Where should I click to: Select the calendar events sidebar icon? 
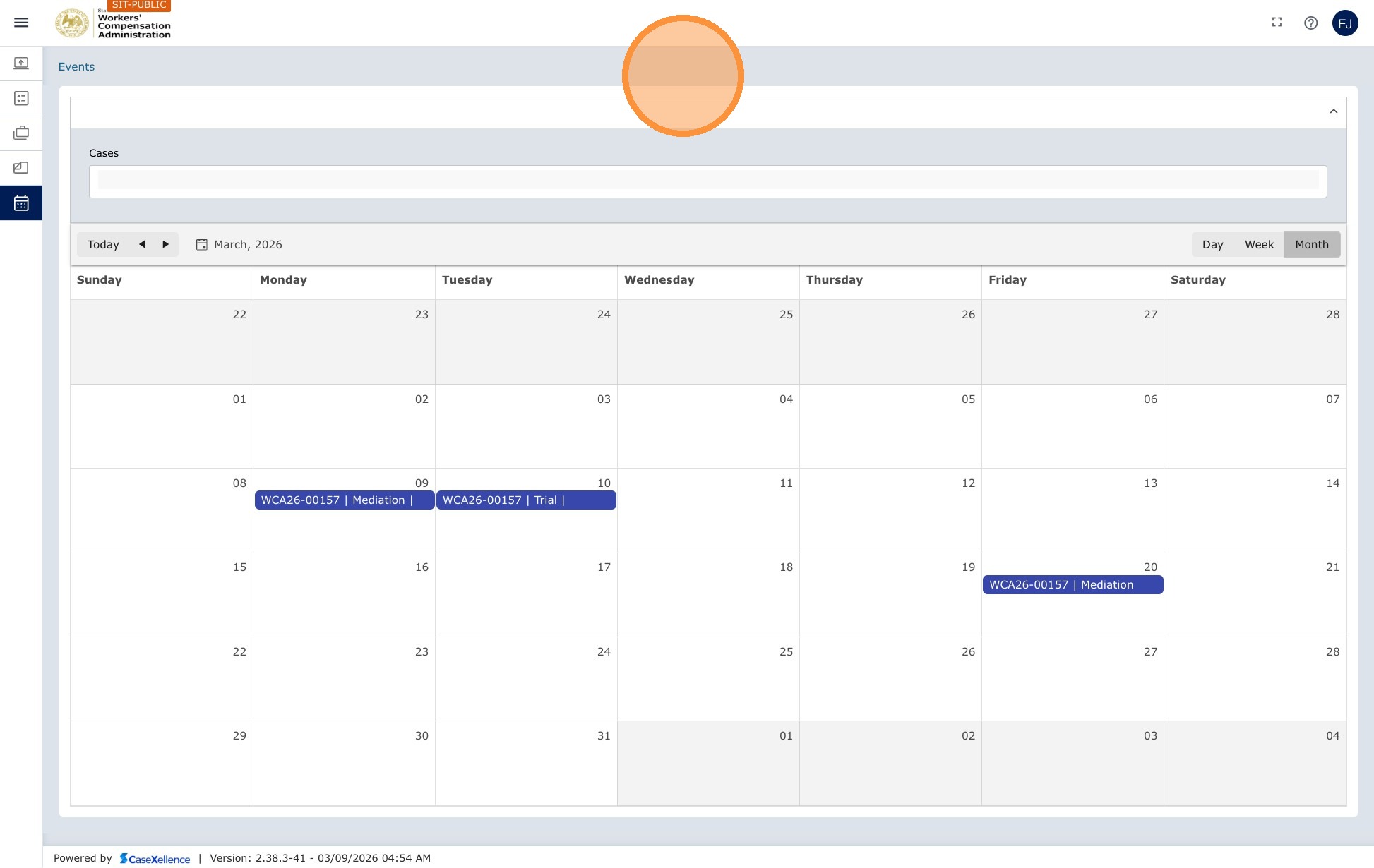21,203
